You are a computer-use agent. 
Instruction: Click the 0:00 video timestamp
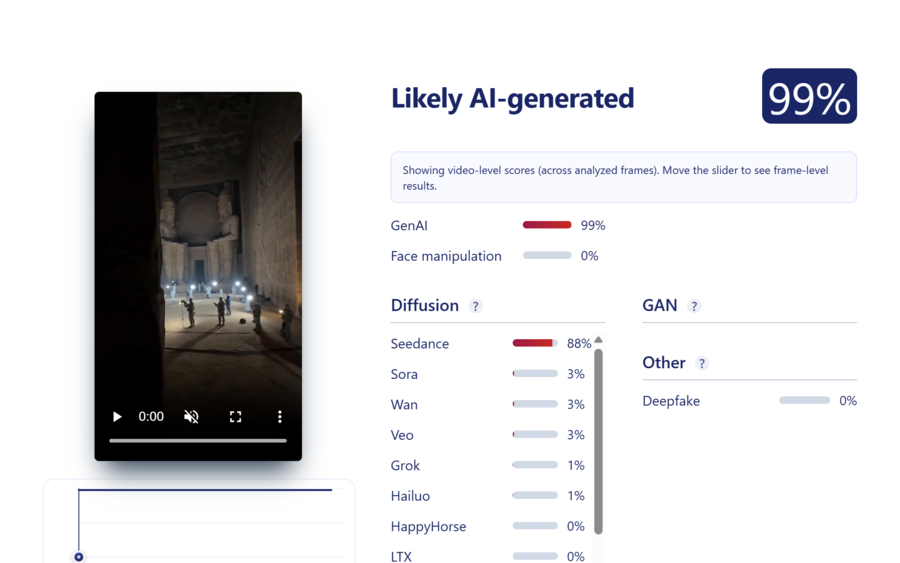click(151, 417)
